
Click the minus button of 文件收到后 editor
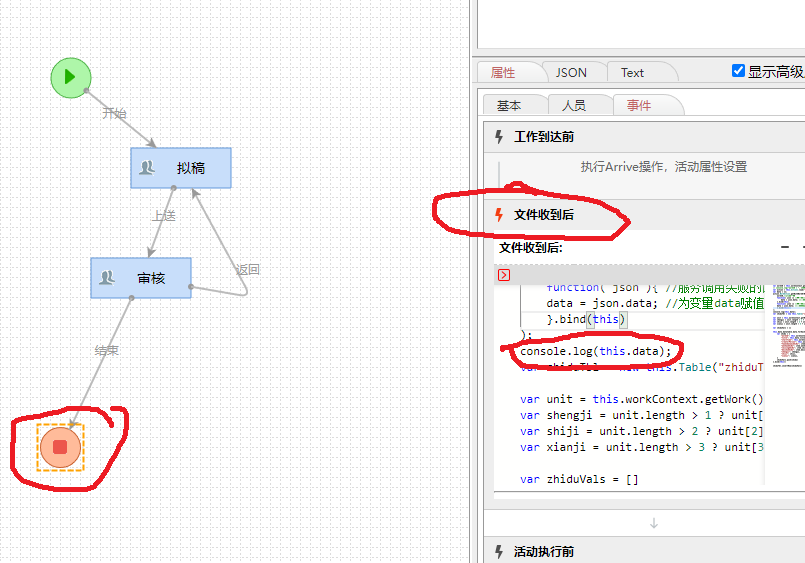click(x=784, y=247)
